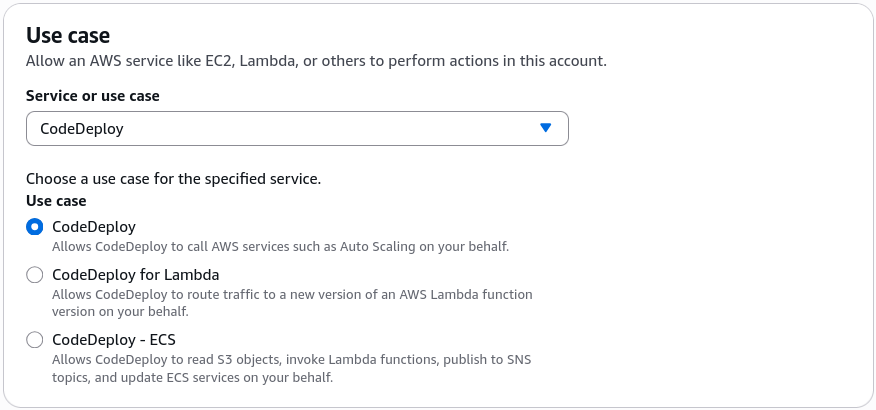Click the CodeDeploy for Lambda label text
The image size is (876, 410).
coord(136,275)
